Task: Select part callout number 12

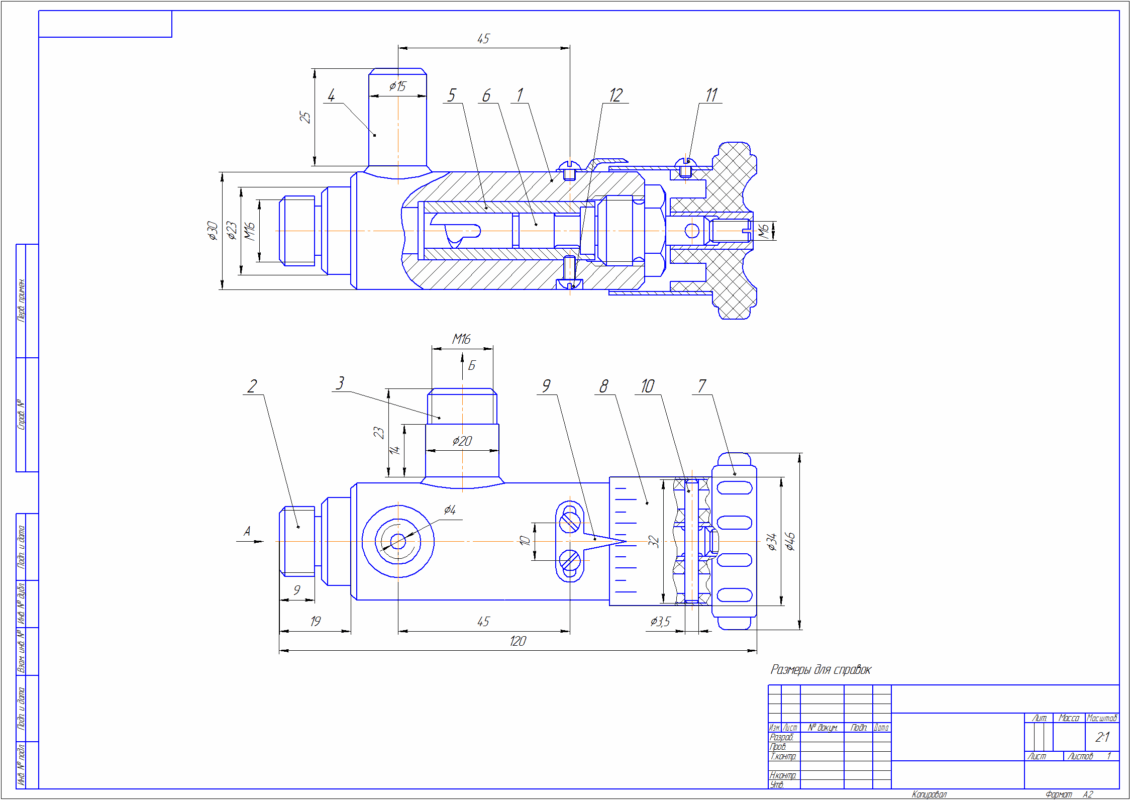Action: [615, 95]
